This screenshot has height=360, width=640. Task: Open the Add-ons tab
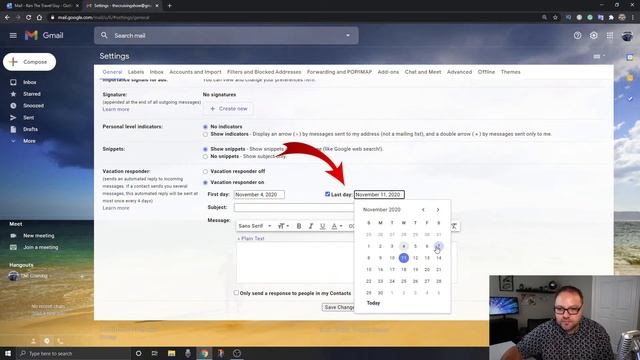[x=388, y=72]
